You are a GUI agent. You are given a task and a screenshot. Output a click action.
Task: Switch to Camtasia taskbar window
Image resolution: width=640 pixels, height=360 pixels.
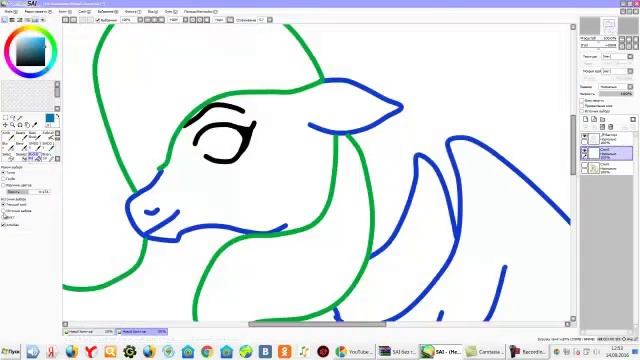coord(484,351)
